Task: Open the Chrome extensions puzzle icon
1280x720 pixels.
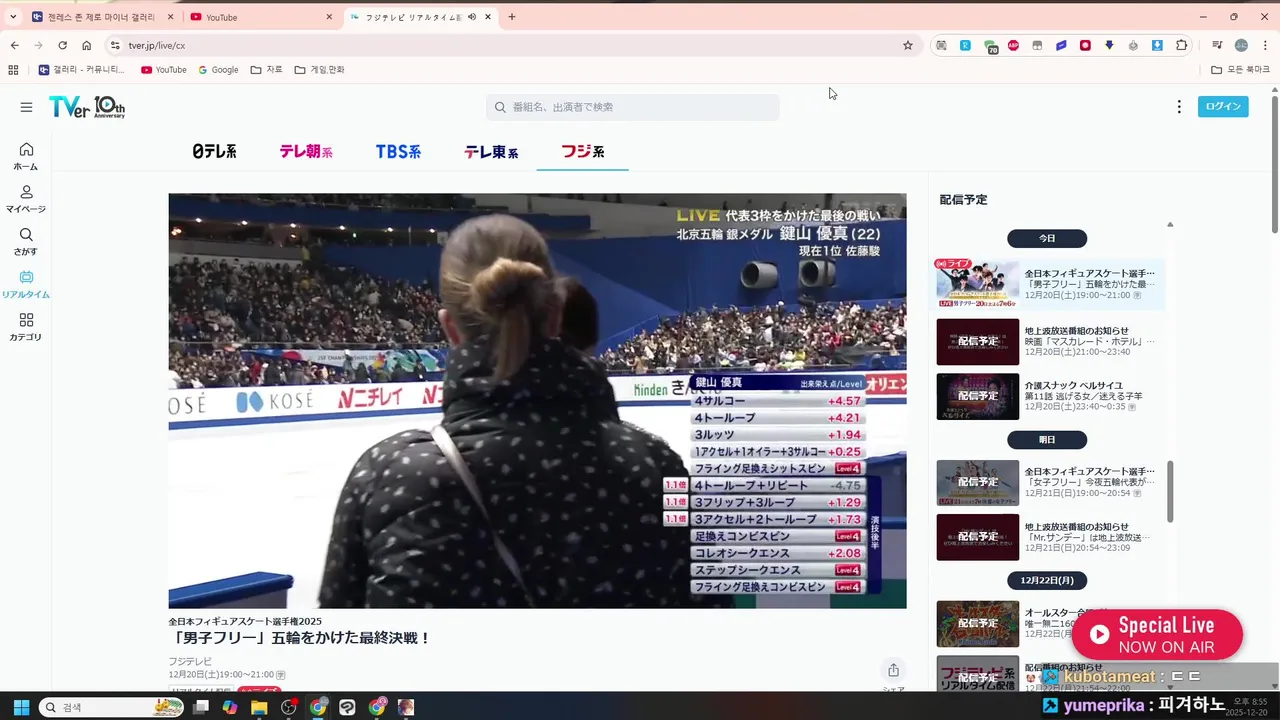Action: click(x=1181, y=45)
